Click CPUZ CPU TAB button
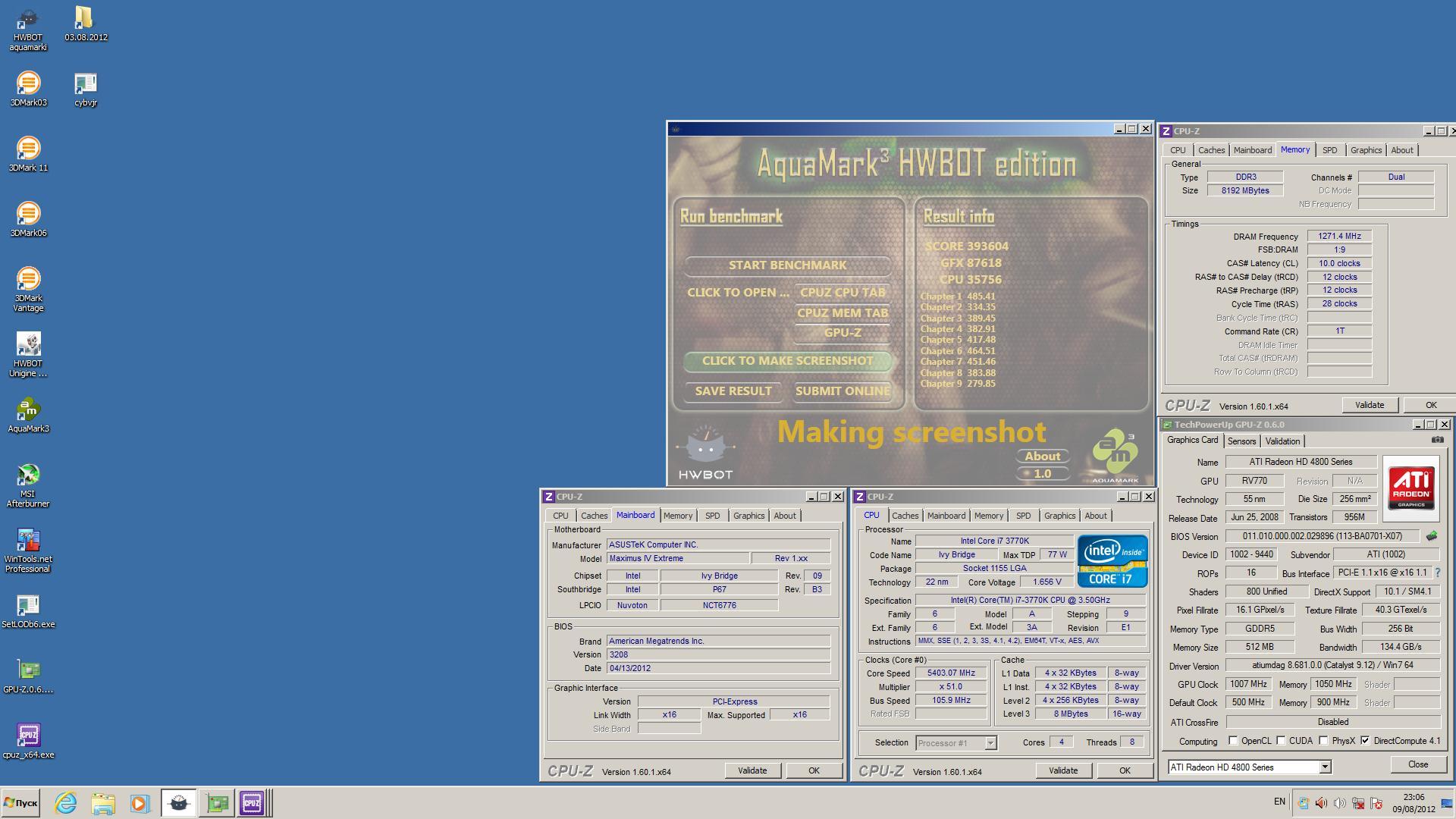This screenshot has width=1456, height=819. coord(843,293)
